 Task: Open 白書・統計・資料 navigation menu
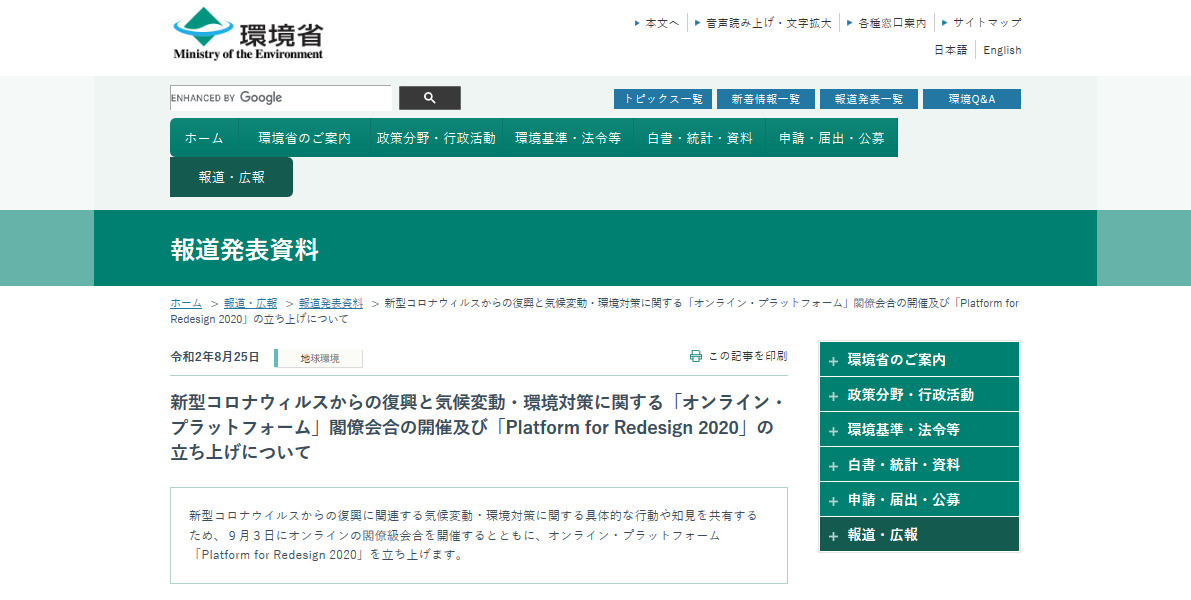(x=699, y=138)
